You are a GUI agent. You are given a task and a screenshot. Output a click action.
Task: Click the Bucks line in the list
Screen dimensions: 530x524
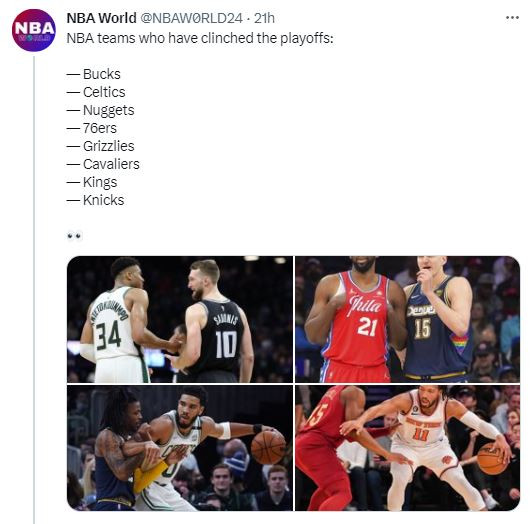pos(94,74)
